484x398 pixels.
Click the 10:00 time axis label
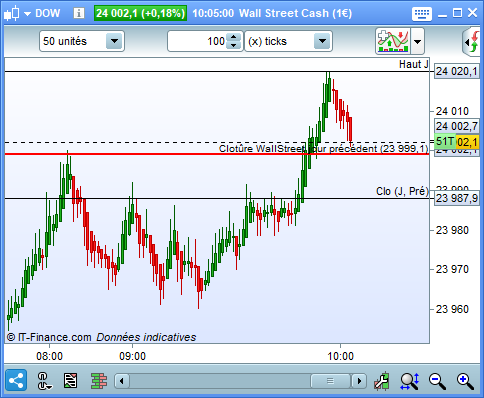[340, 356]
